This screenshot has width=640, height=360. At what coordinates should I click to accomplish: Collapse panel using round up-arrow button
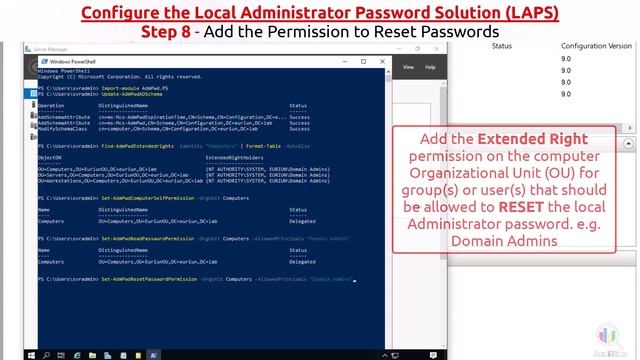(x=628, y=144)
